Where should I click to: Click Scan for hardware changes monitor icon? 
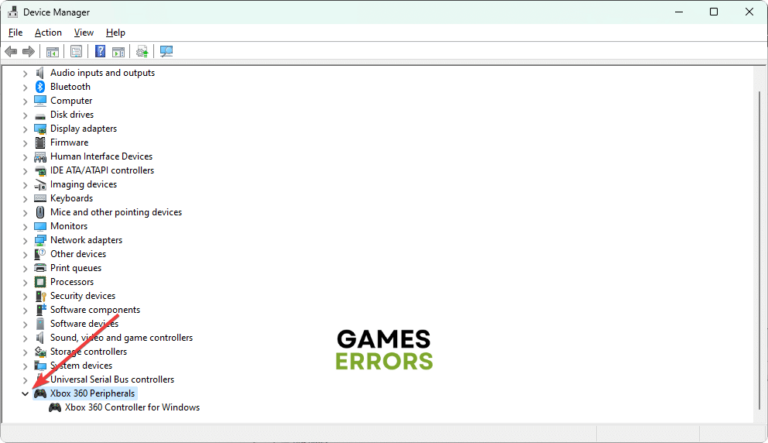click(x=166, y=51)
